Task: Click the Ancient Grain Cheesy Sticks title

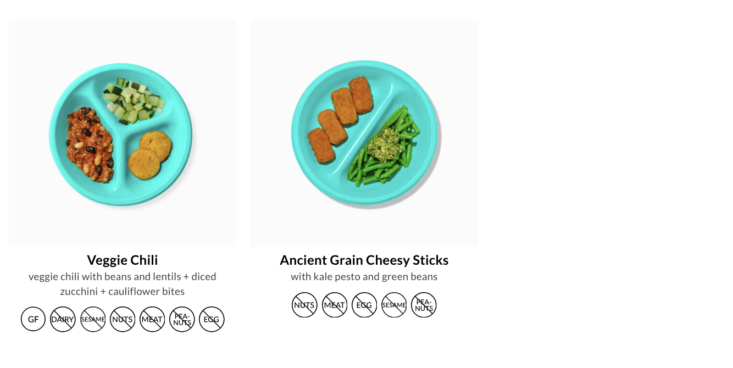Action: pos(364,260)
